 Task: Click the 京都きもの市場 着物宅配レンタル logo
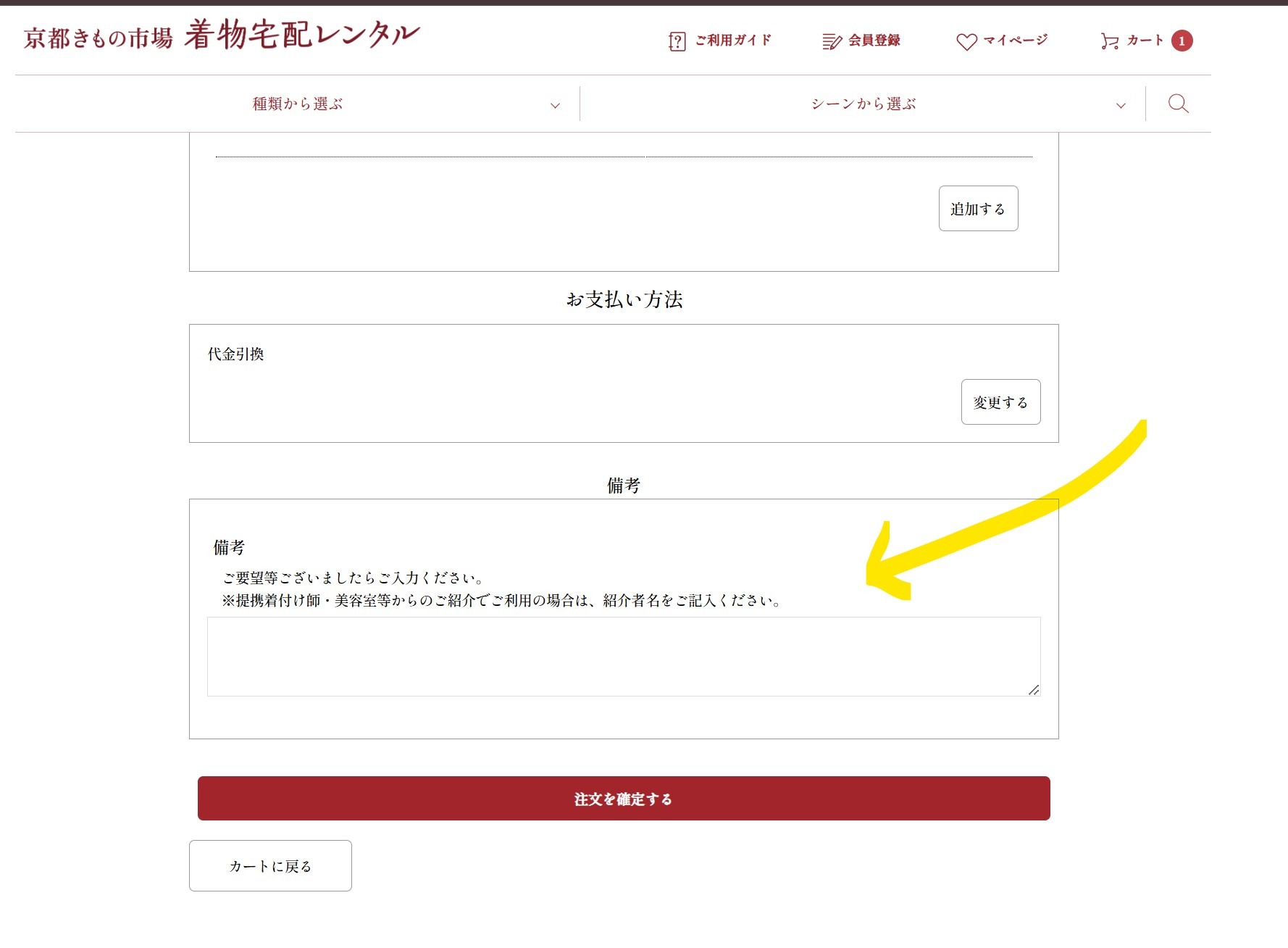pyautogui.click(x=222, y=36)
